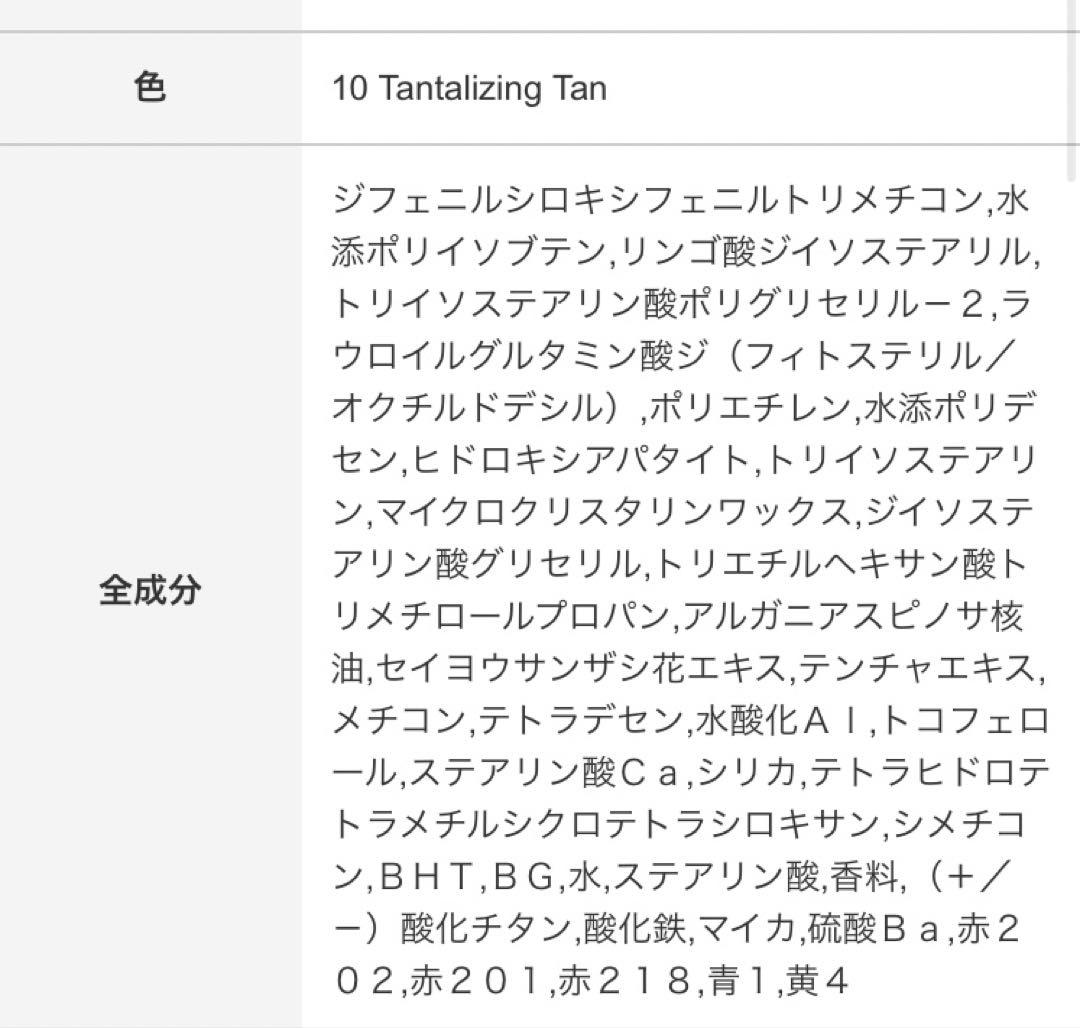The width and height of the screenshot is (1080, 1028).
Task: Click the マイカ ingredient text
Action: (x=746, y=929)
